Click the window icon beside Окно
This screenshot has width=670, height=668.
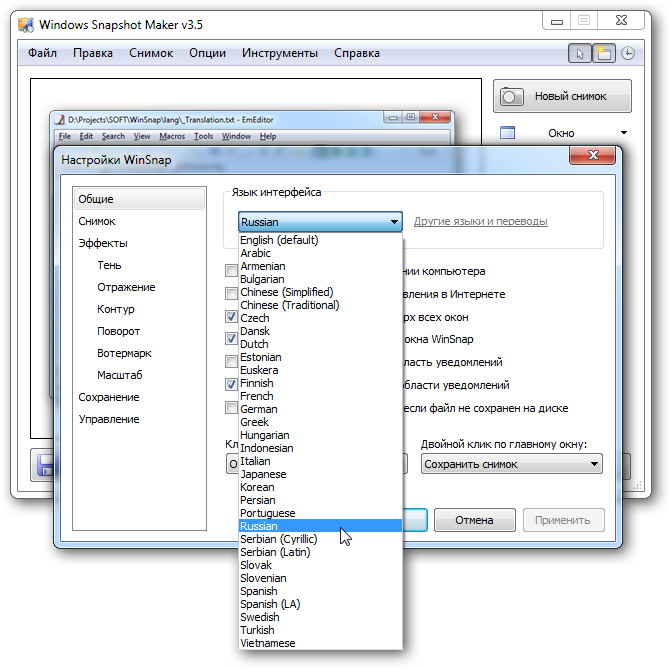point(507,133)
